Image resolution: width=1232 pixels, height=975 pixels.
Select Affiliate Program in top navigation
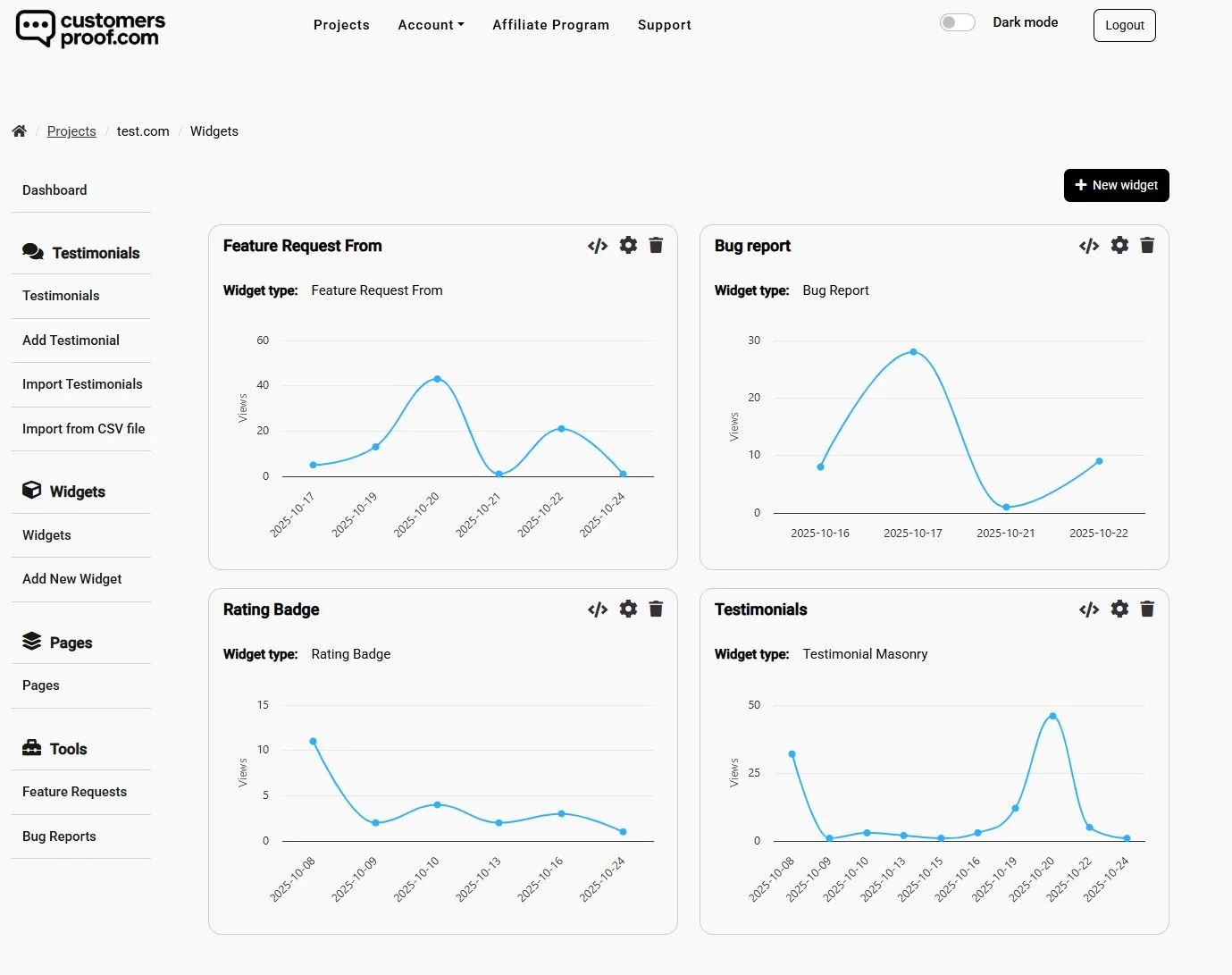(550, 25)
